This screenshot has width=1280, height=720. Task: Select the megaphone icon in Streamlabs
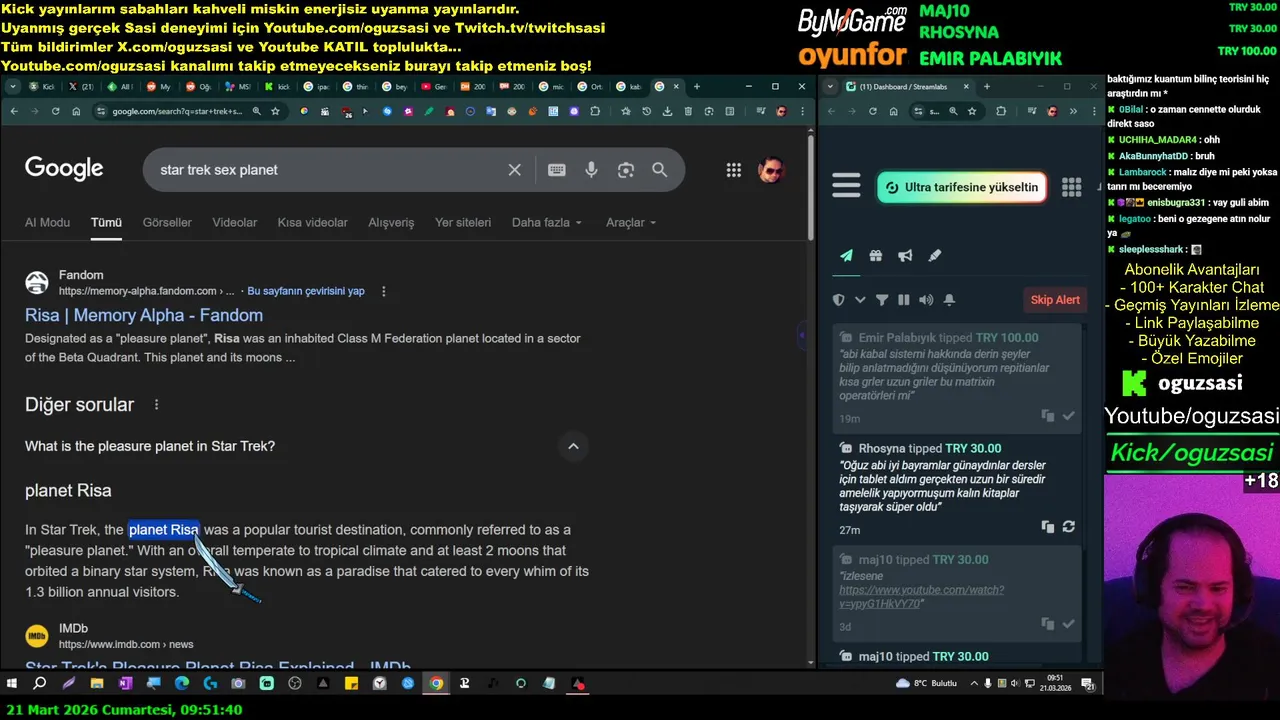click(x=905, y=255)
